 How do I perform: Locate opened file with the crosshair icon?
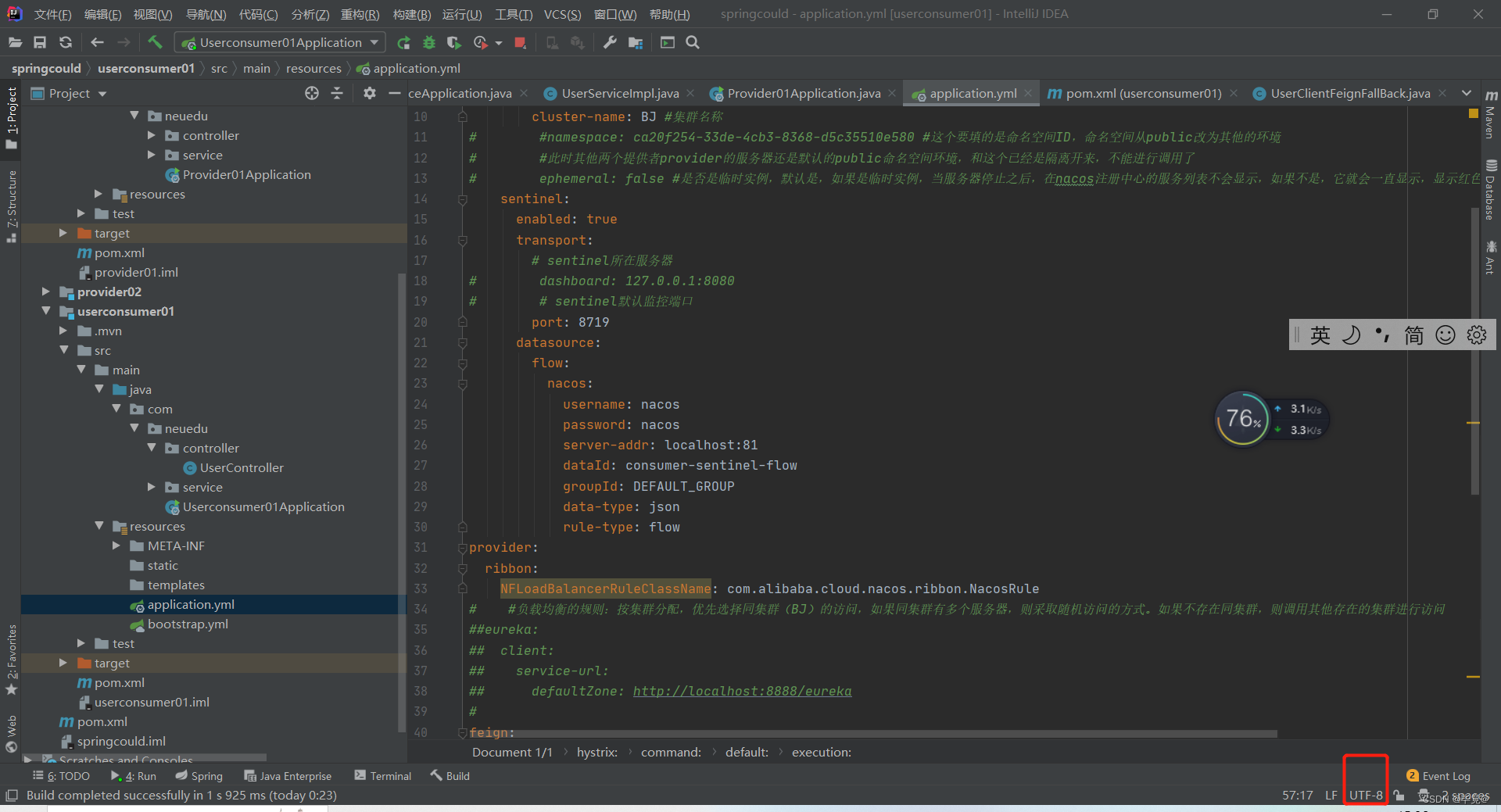[312, 93]
